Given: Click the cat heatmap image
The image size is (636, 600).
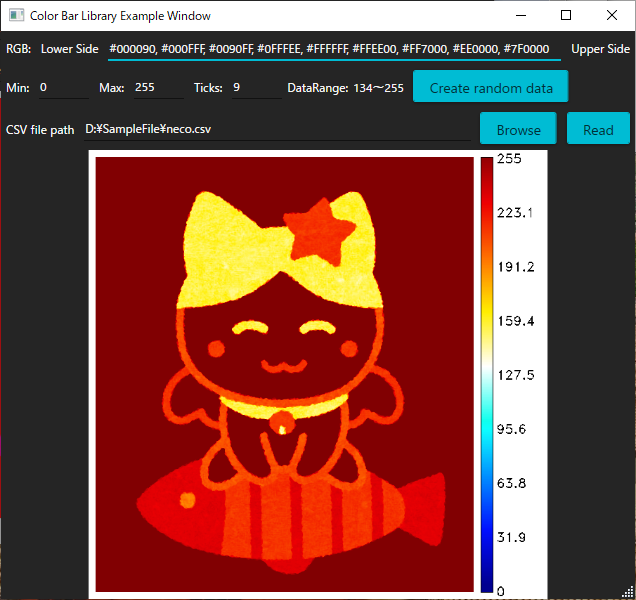Looking at the screenshot, I should coord(284,374).
